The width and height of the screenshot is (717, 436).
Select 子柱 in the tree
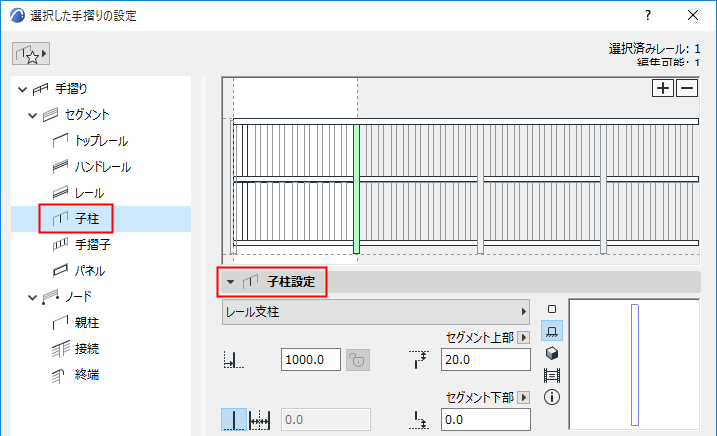[87, 219]
